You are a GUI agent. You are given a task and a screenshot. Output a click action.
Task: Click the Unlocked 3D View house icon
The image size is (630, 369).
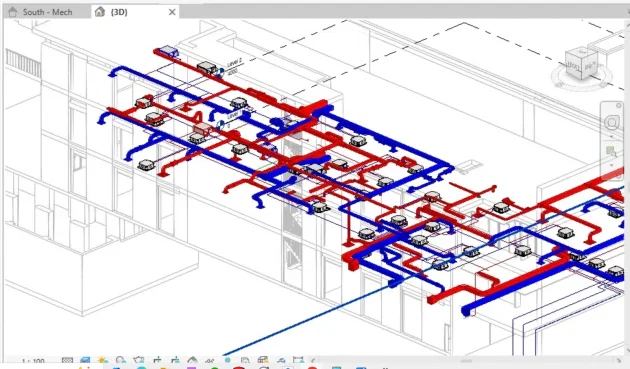click(x=192, y=360)
